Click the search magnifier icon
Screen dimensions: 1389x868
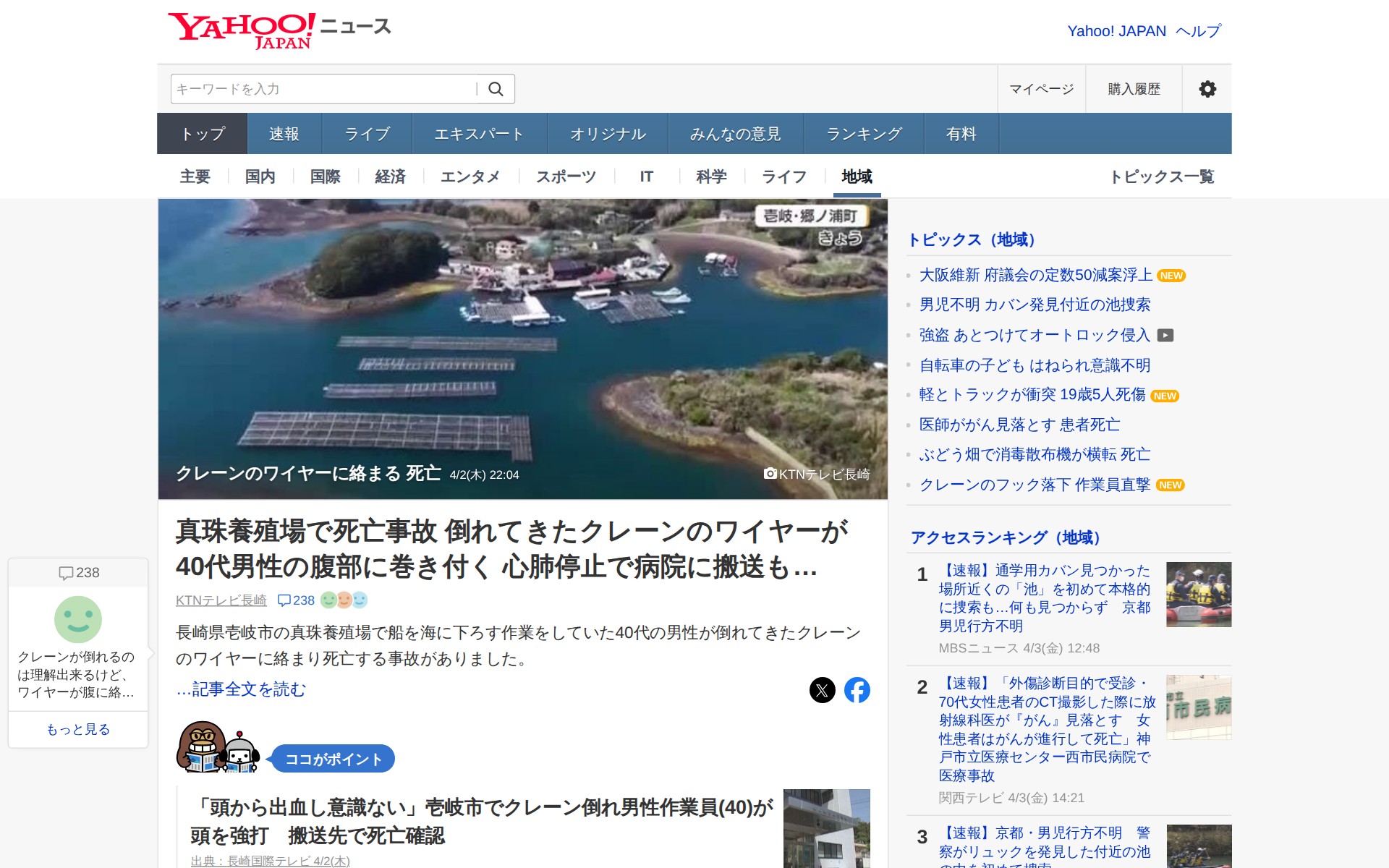(x=496, y=89)
